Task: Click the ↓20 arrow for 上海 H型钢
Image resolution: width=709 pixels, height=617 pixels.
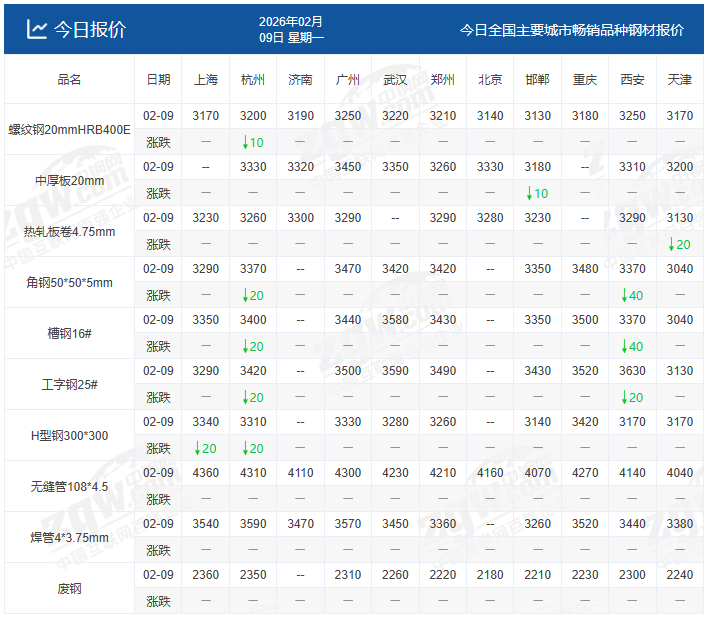Action: click(x=205, y=448)
